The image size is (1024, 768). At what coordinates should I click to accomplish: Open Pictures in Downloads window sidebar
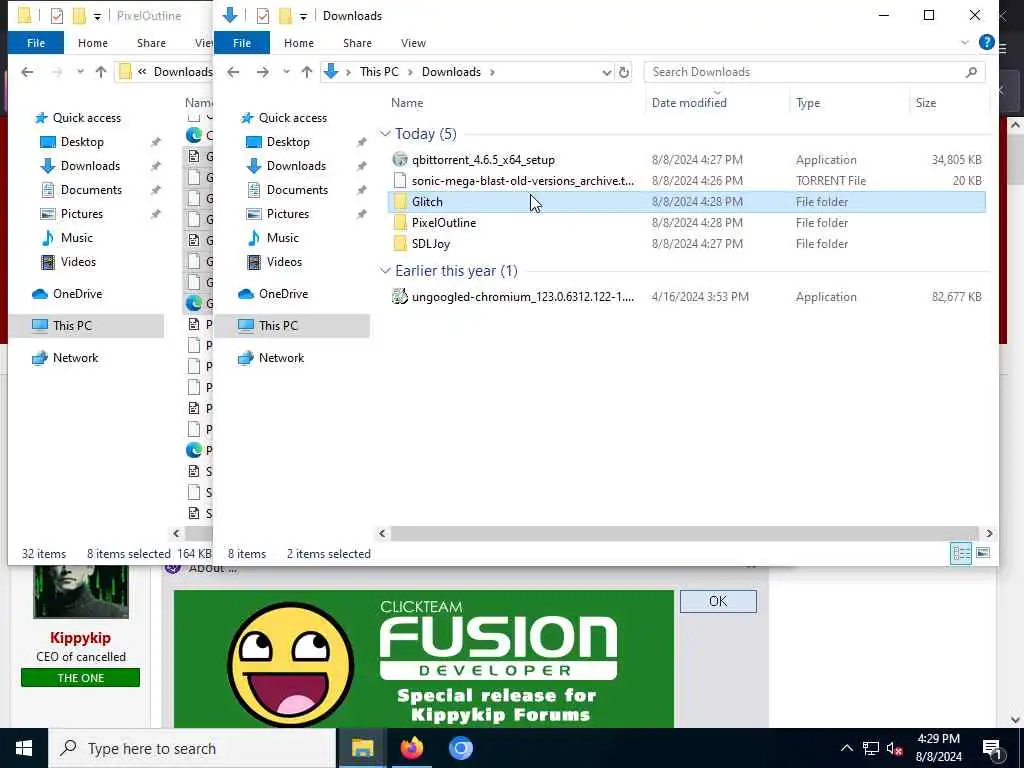pyautogui.click(x=287, y=214)
